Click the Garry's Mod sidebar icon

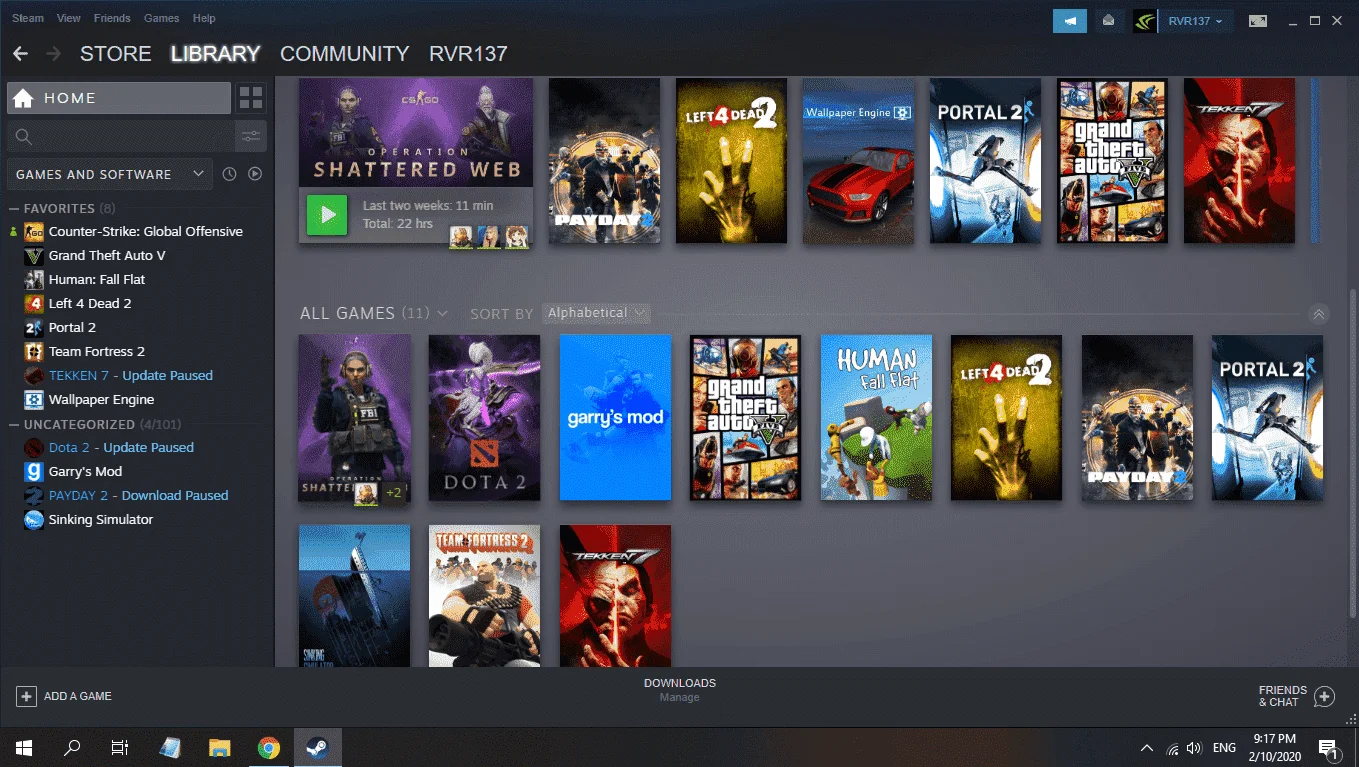[x=34, y=471]
